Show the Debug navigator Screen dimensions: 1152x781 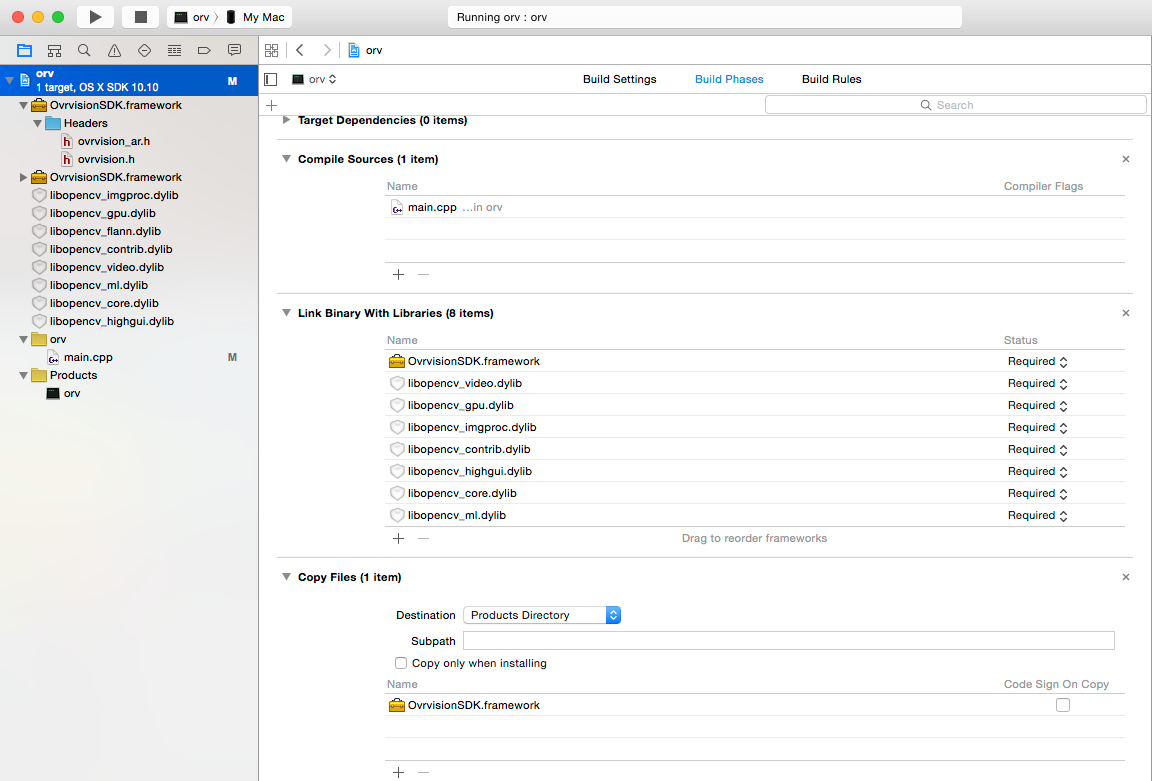[174, 50]
